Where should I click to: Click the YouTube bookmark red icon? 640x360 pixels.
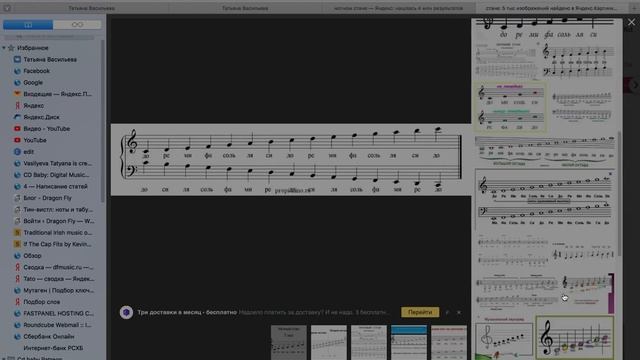[17, 140]
